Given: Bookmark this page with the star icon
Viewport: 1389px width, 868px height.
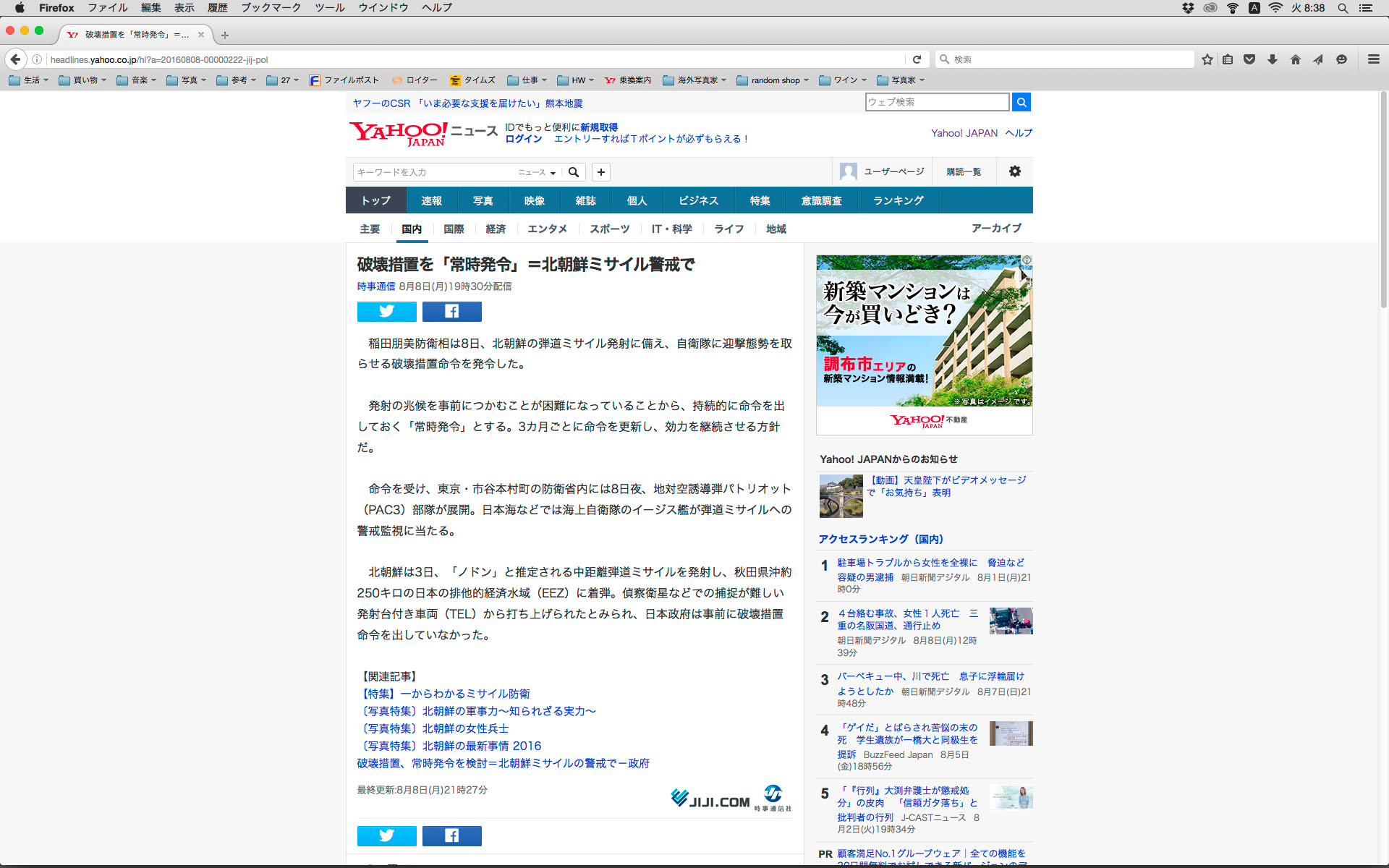Looking at the screenshot, I should click(1207, 59).
